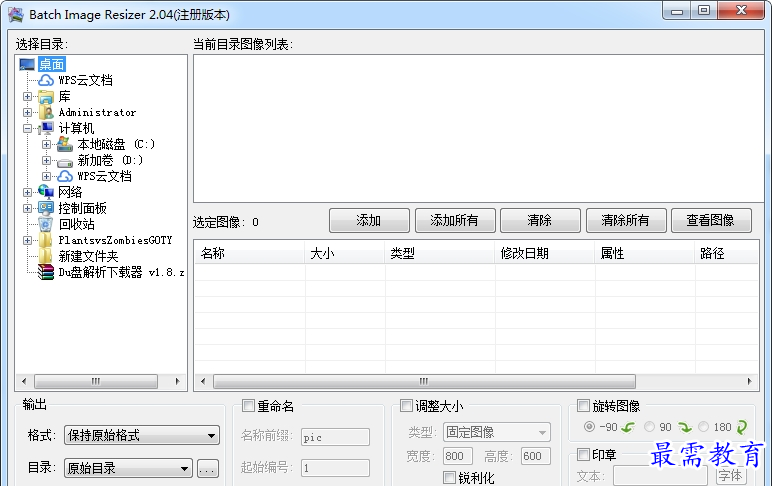Enable the 印章 stamp checkbox
The image size is (772, 486).
pos(583,454)
